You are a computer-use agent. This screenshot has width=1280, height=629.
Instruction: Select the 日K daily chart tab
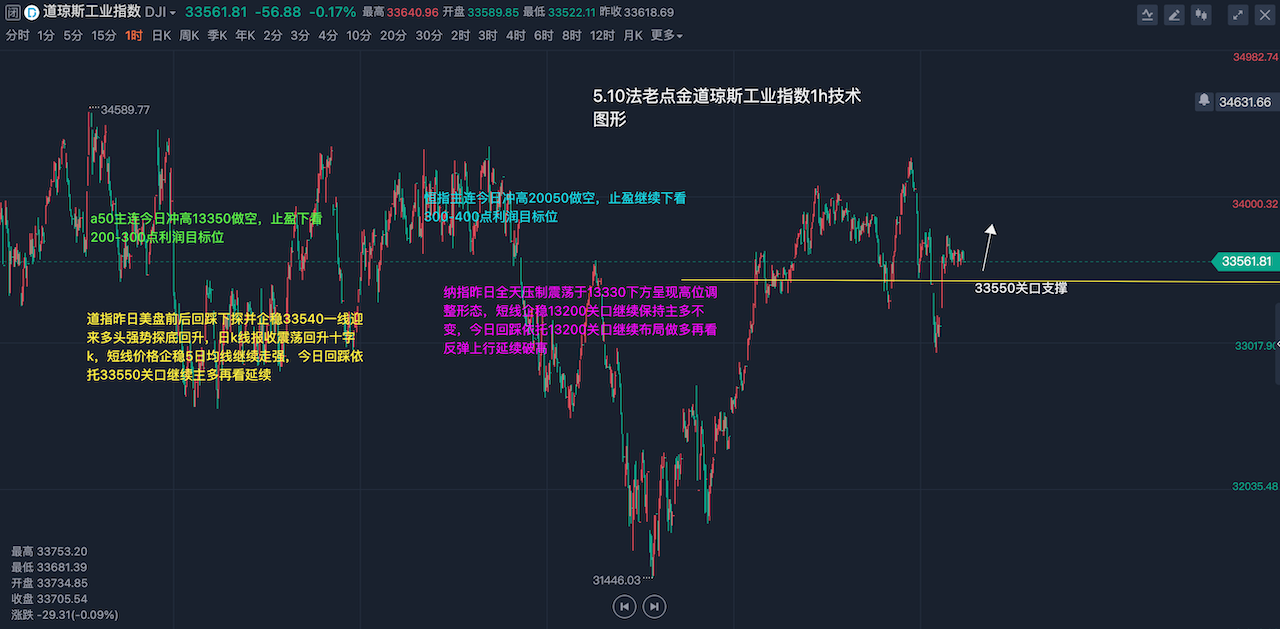point(161,35)
